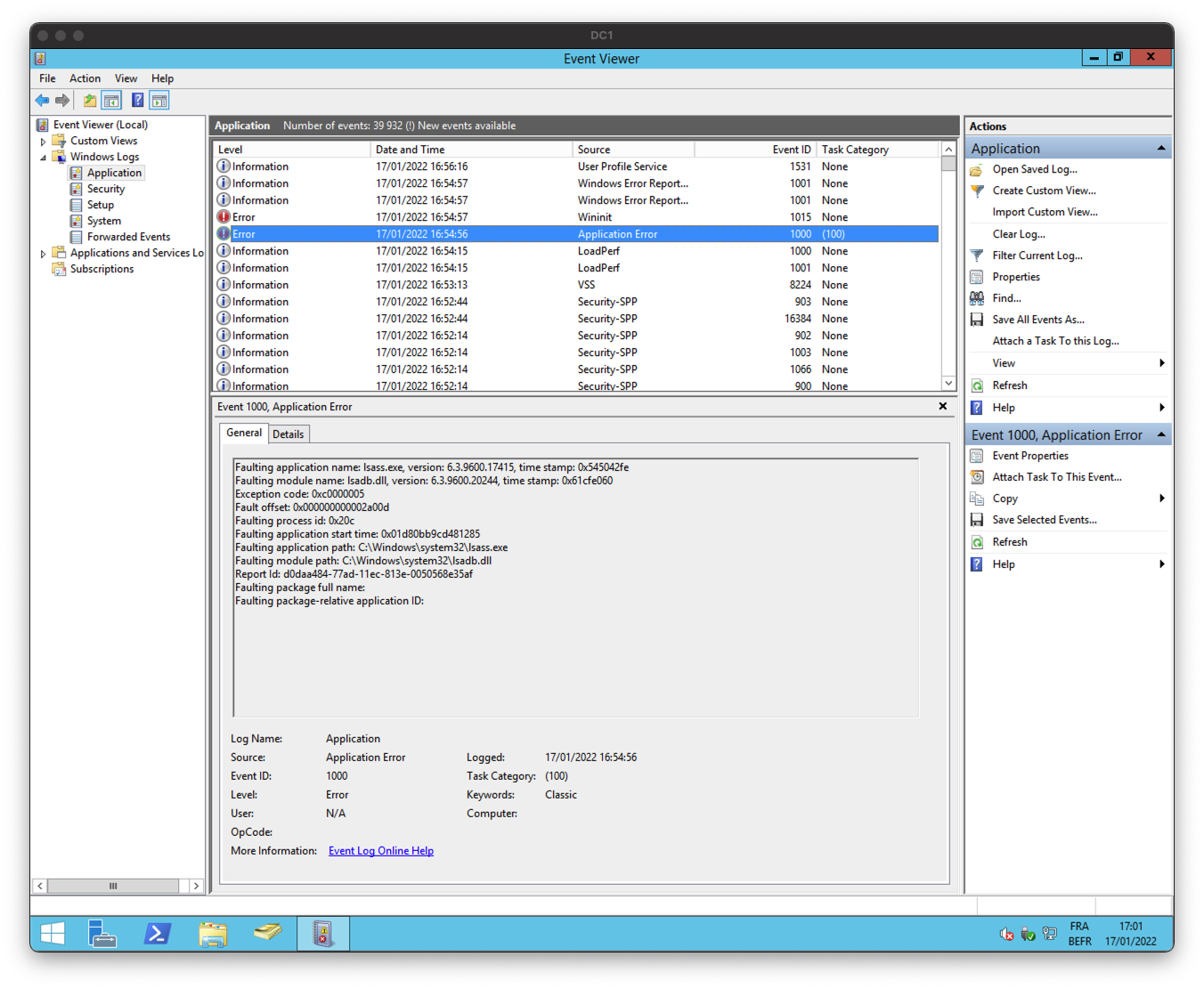Click Attach a Task To this Log
Image resolution: width=1204 pixels, height=989 pixels.
[x=1055, y=341]
